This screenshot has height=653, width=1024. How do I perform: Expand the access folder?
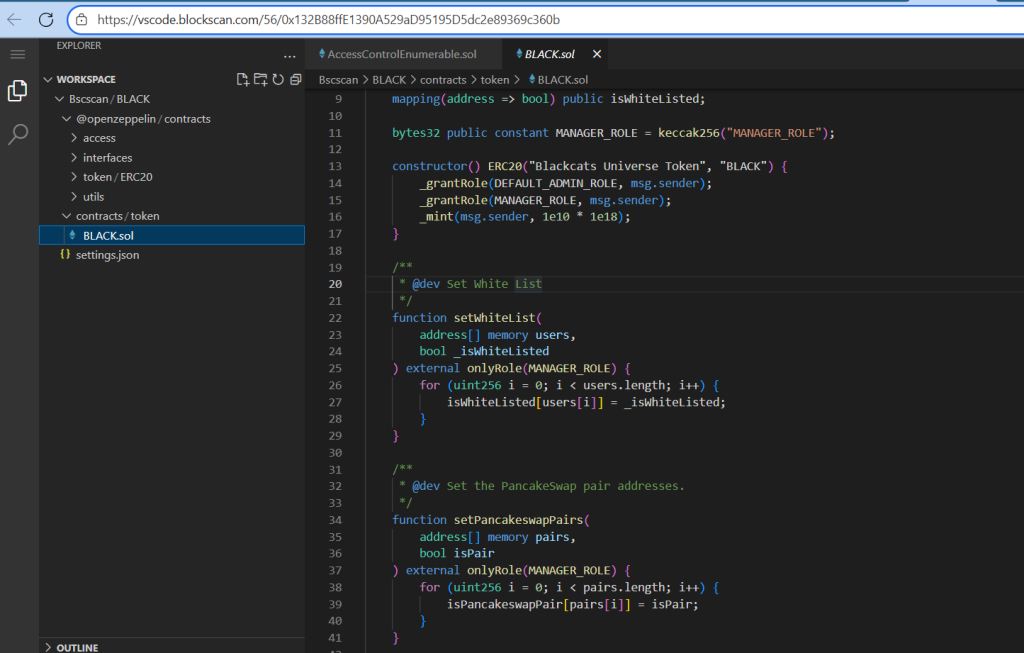pyautogui.click(x=99, y=138)
